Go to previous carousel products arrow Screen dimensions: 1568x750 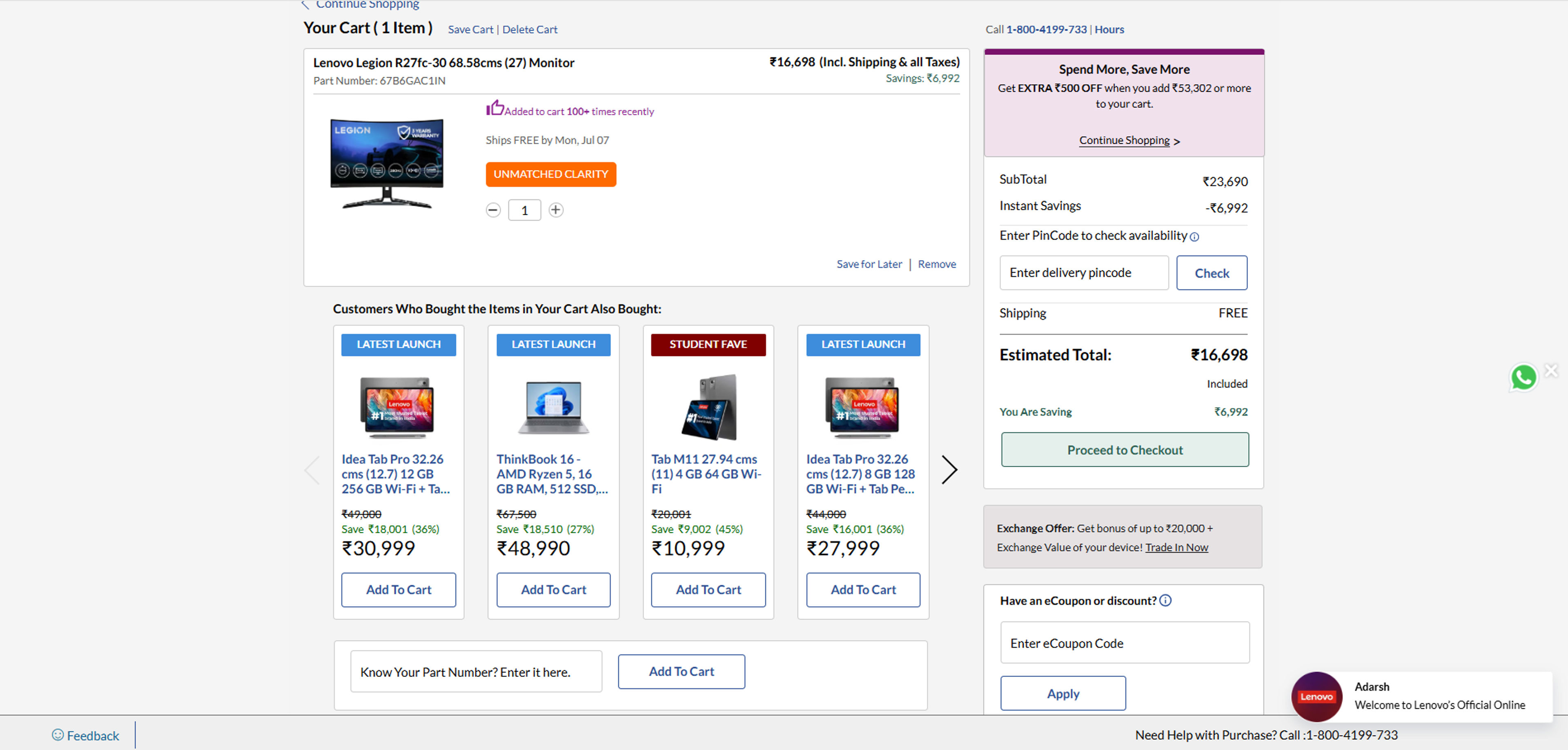(312, 470)
